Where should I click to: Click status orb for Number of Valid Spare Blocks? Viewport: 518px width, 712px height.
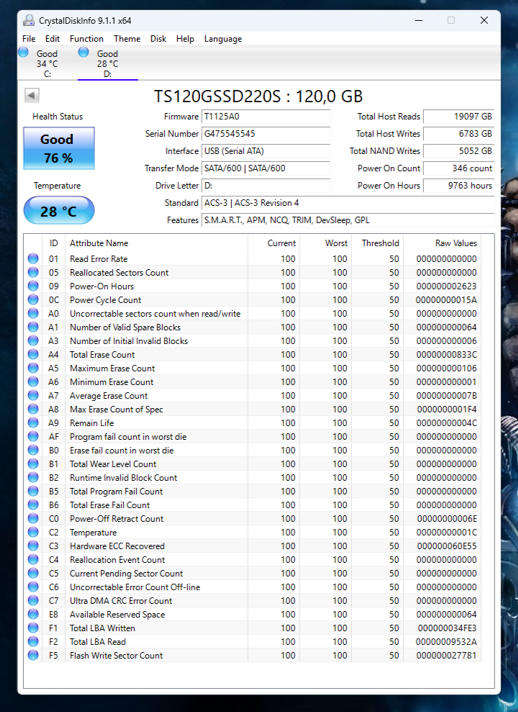coord(33,327)
